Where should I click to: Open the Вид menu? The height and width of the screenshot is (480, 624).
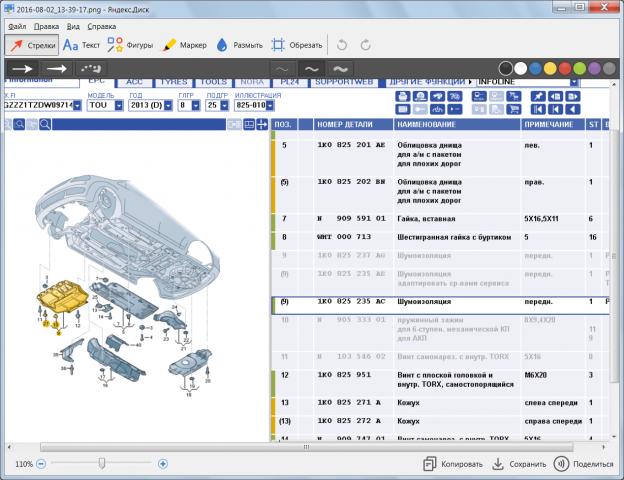(x=73, y=27)
